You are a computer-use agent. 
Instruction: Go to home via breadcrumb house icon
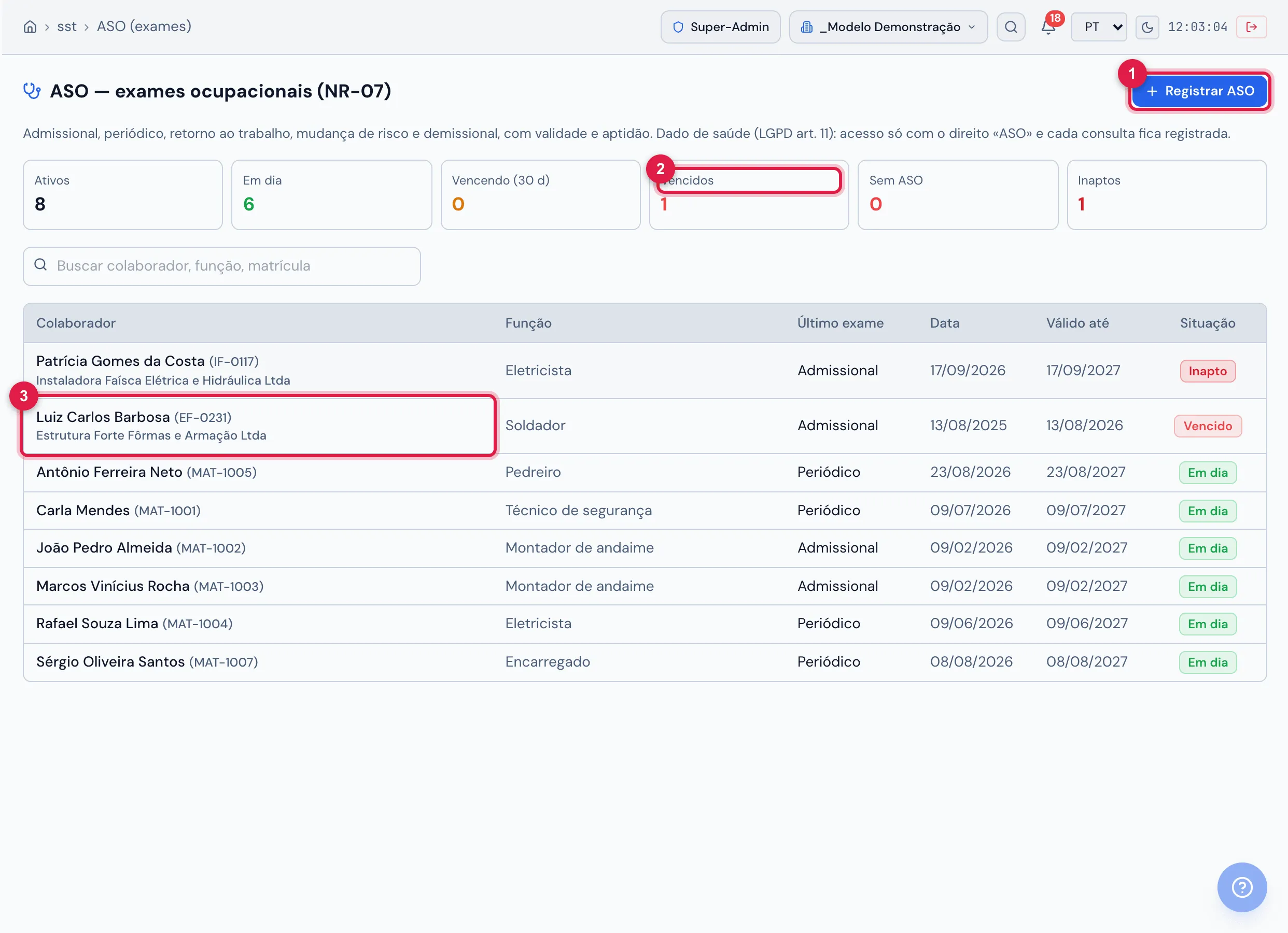click(x=30, y=26)
